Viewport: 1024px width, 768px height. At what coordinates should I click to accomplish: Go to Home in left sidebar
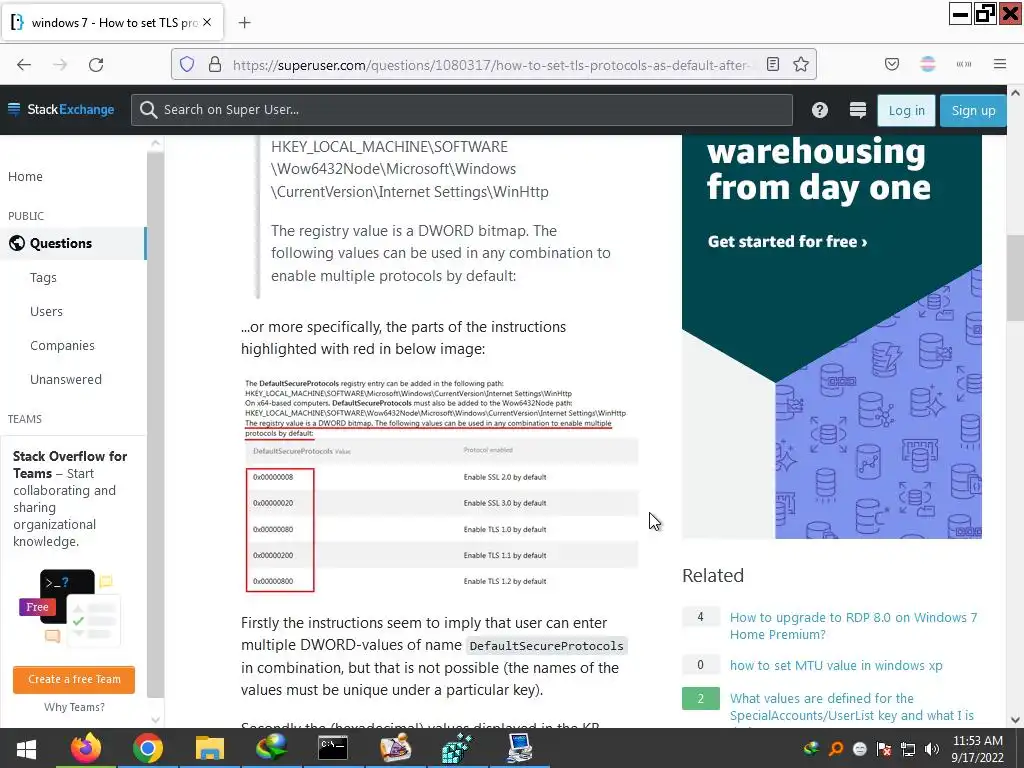point(25,176)
